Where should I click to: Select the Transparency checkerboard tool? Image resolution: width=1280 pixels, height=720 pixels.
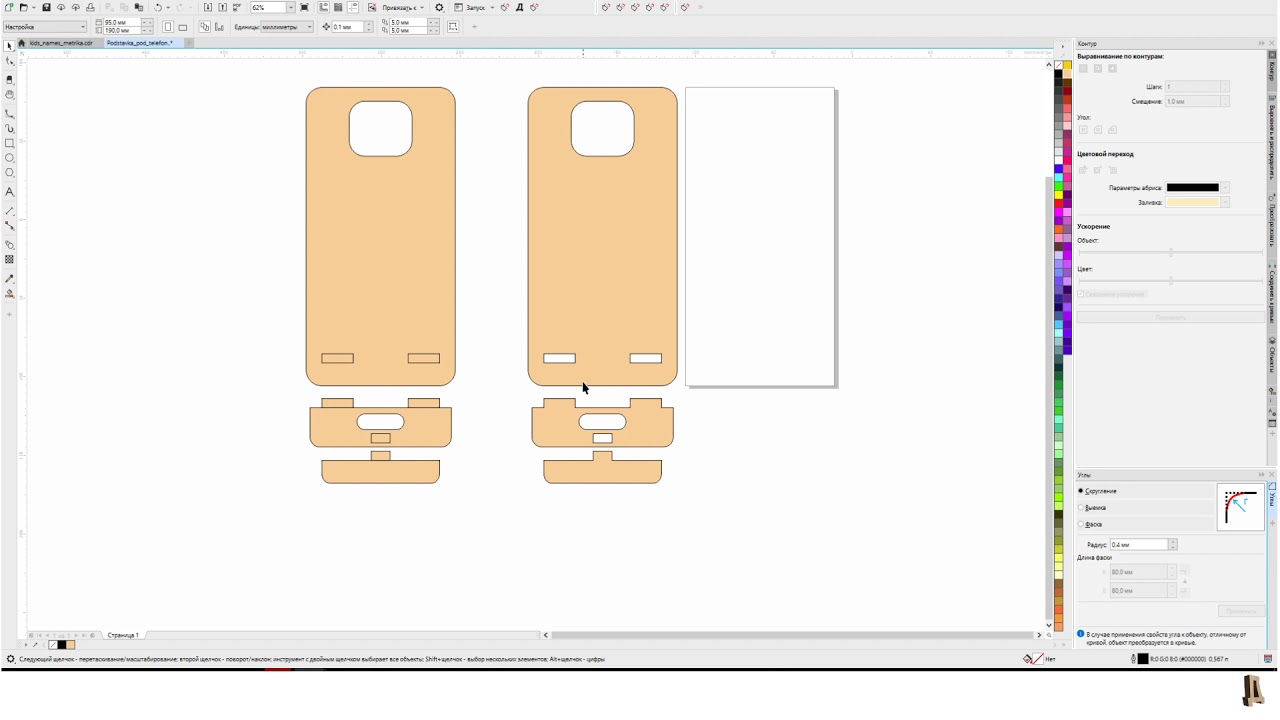tap(10, 259)
